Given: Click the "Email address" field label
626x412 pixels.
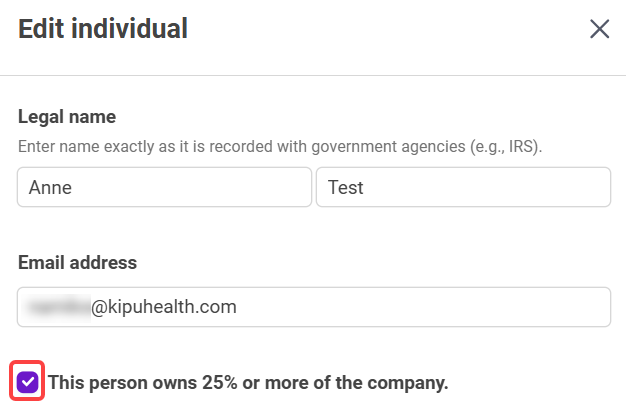Looking at the screenshot, I should click(x=77, y=263).
